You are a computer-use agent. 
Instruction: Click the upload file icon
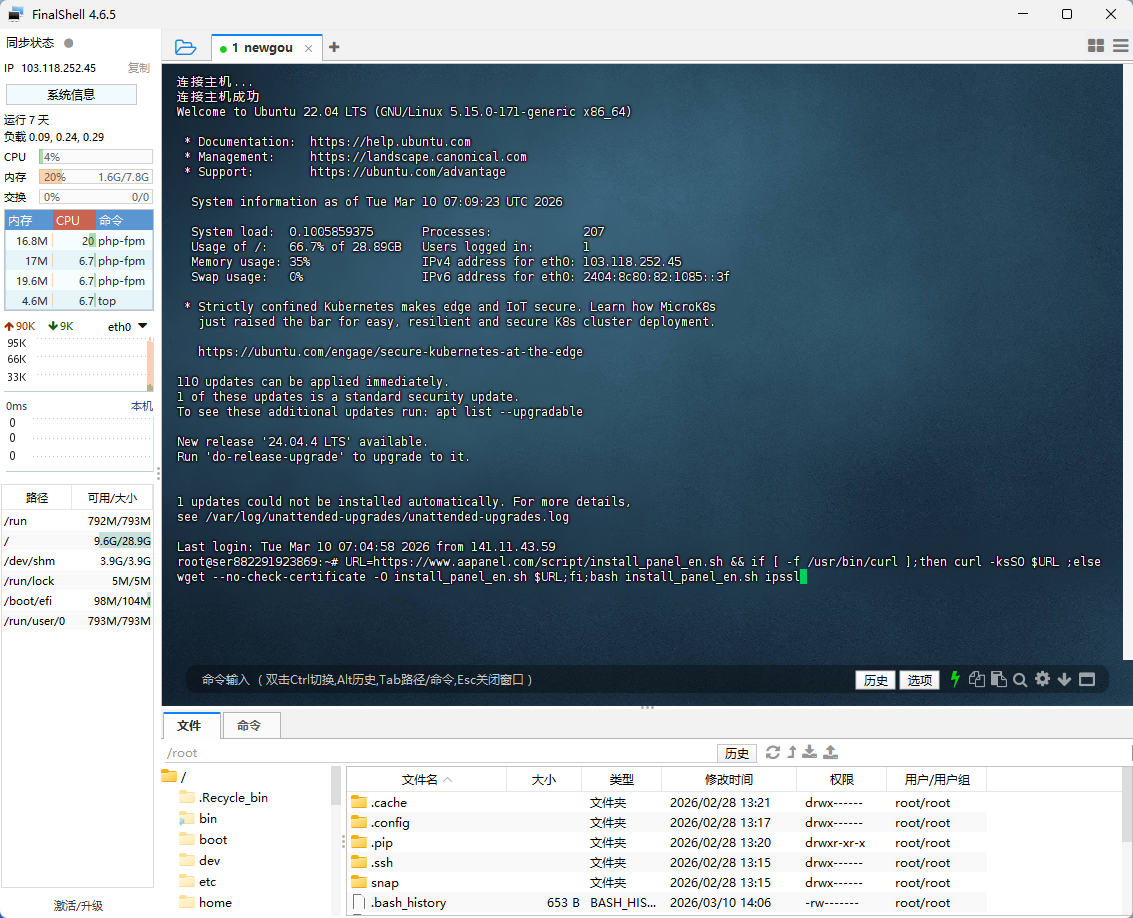[x=830, y=752]
